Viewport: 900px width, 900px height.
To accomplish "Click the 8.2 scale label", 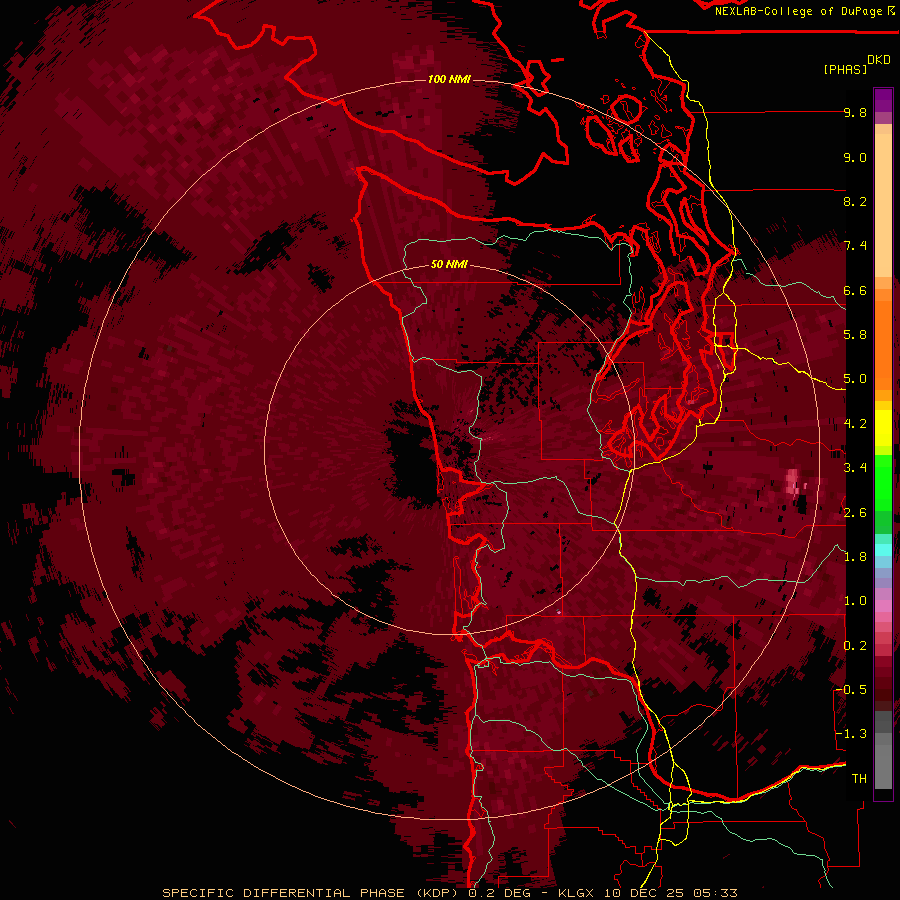I will click(x=855, y=201).
